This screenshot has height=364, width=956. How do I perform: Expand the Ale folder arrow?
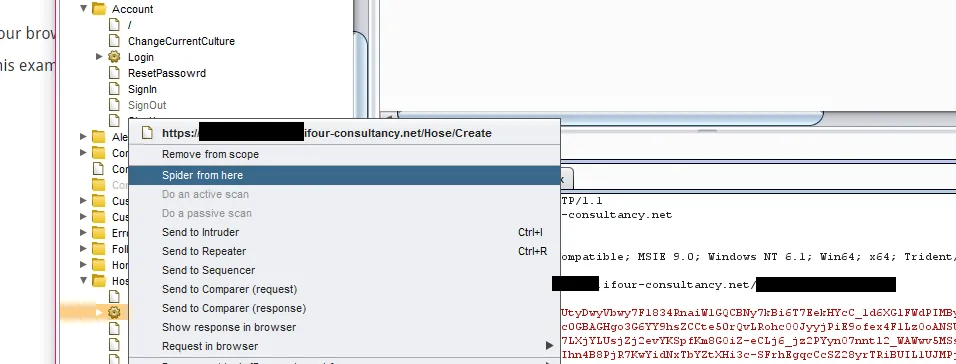click(84, 137)
